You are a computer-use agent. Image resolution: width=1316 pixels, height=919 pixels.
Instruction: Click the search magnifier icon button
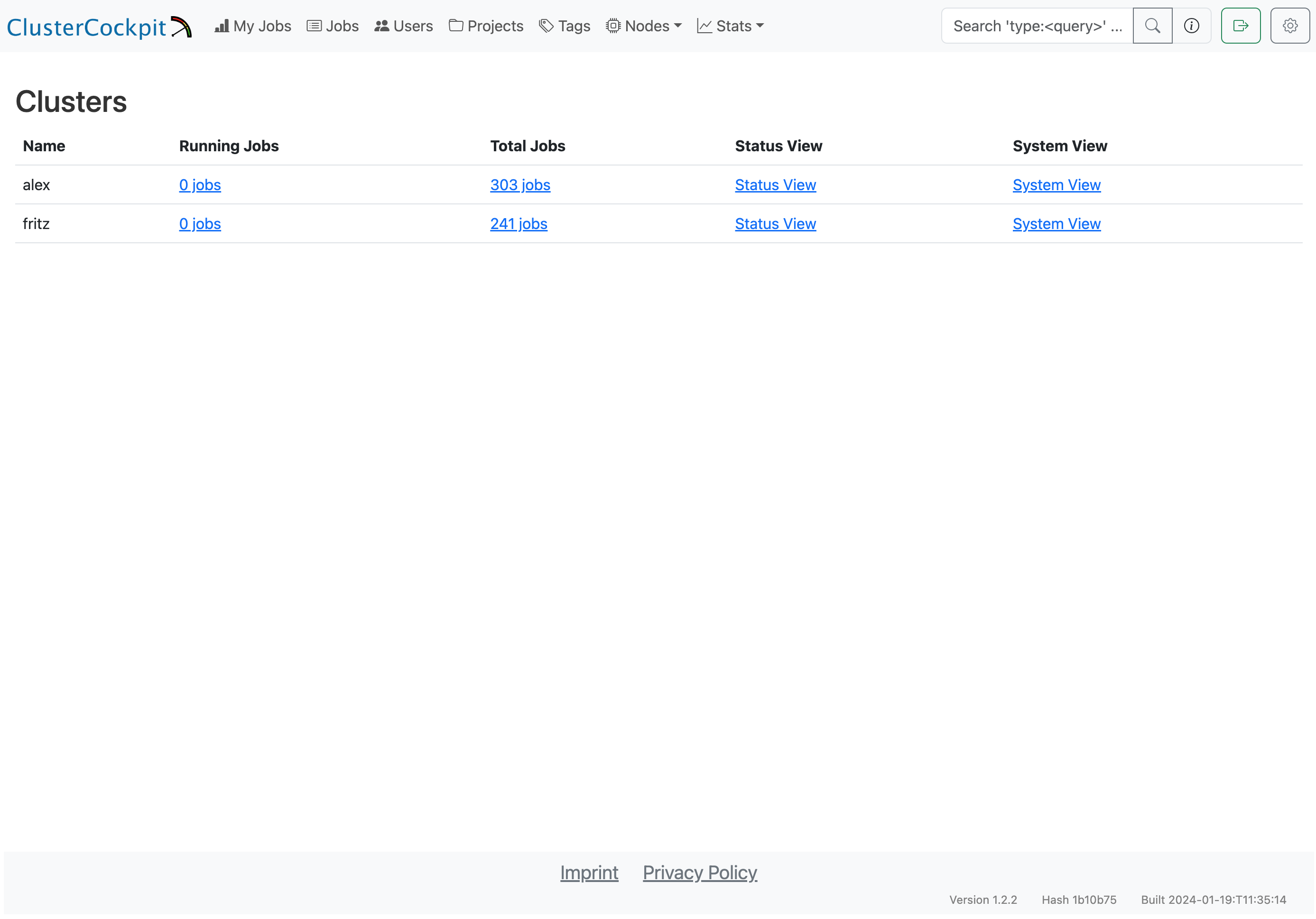1152,26
